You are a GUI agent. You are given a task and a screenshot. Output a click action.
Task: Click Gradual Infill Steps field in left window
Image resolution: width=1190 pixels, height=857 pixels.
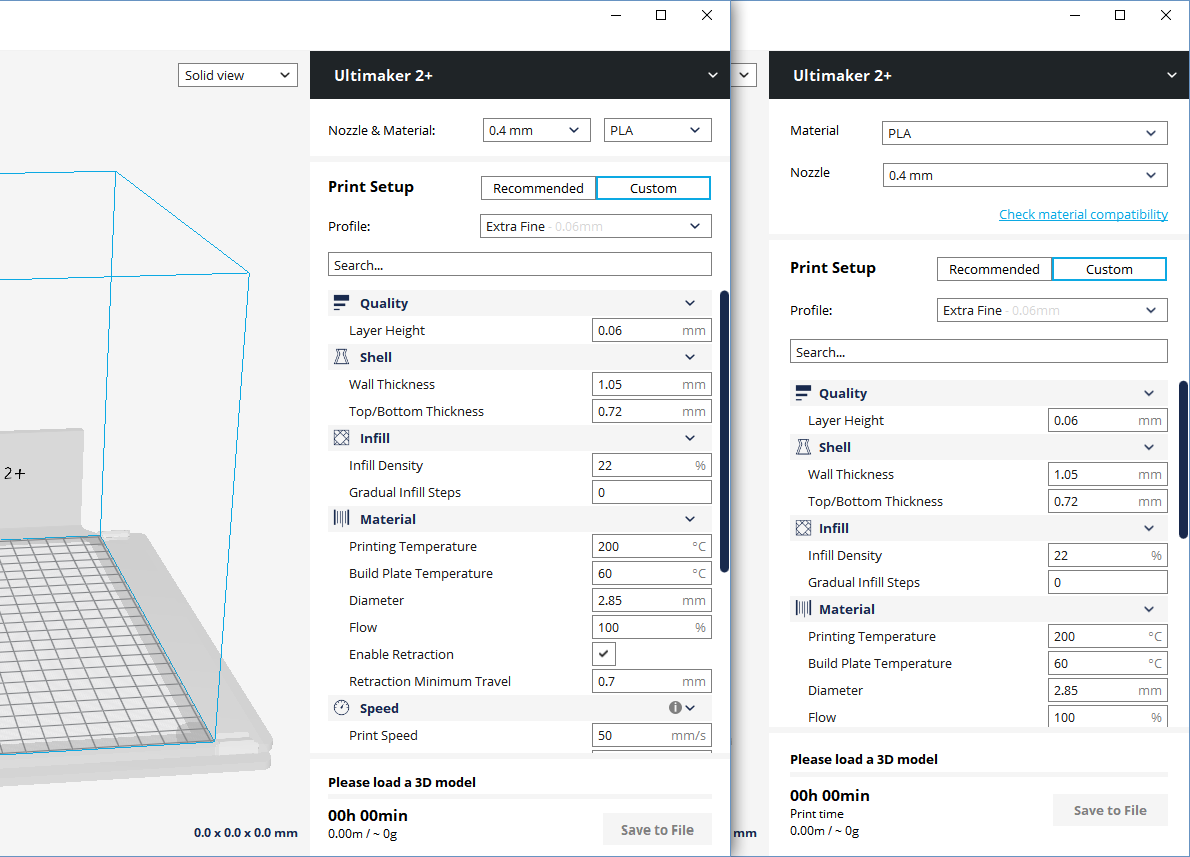[x=652, y=492]
